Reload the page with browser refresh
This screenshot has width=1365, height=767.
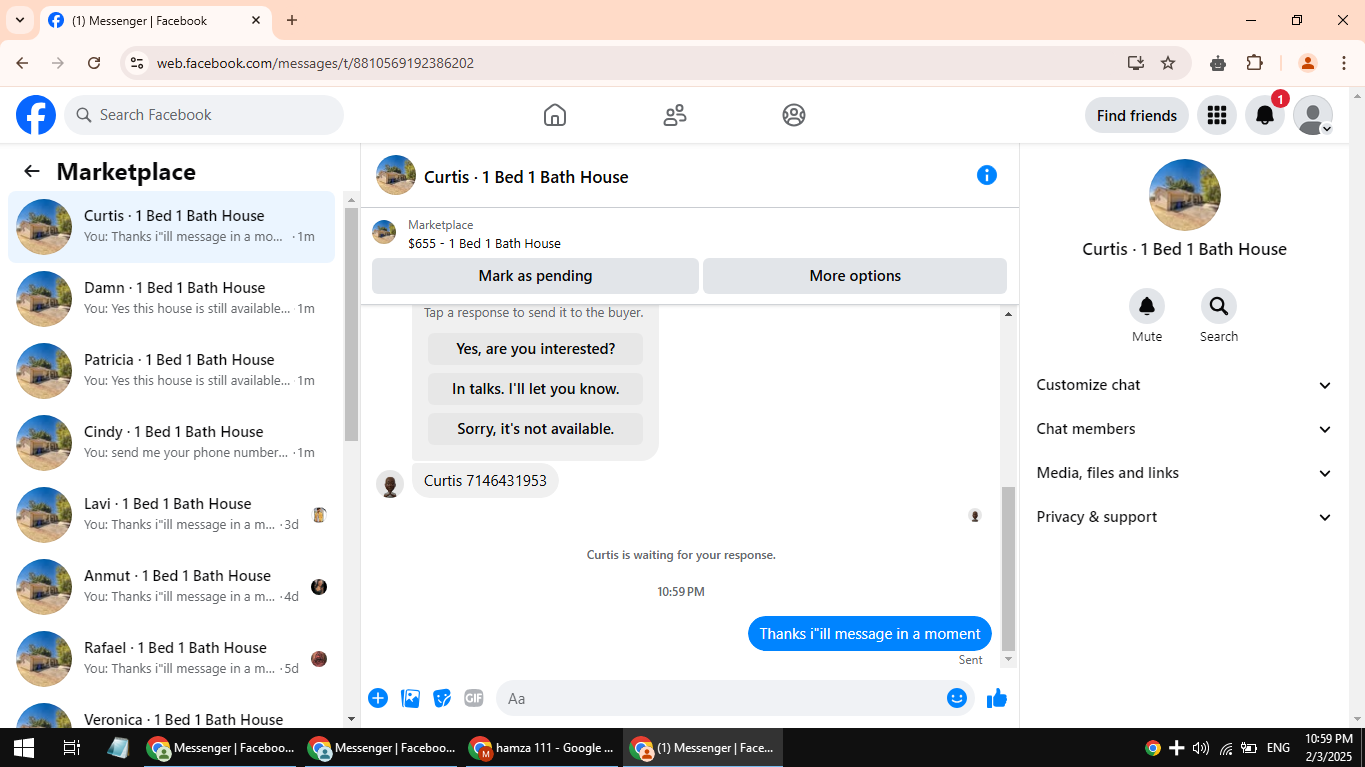coord(94,63)
